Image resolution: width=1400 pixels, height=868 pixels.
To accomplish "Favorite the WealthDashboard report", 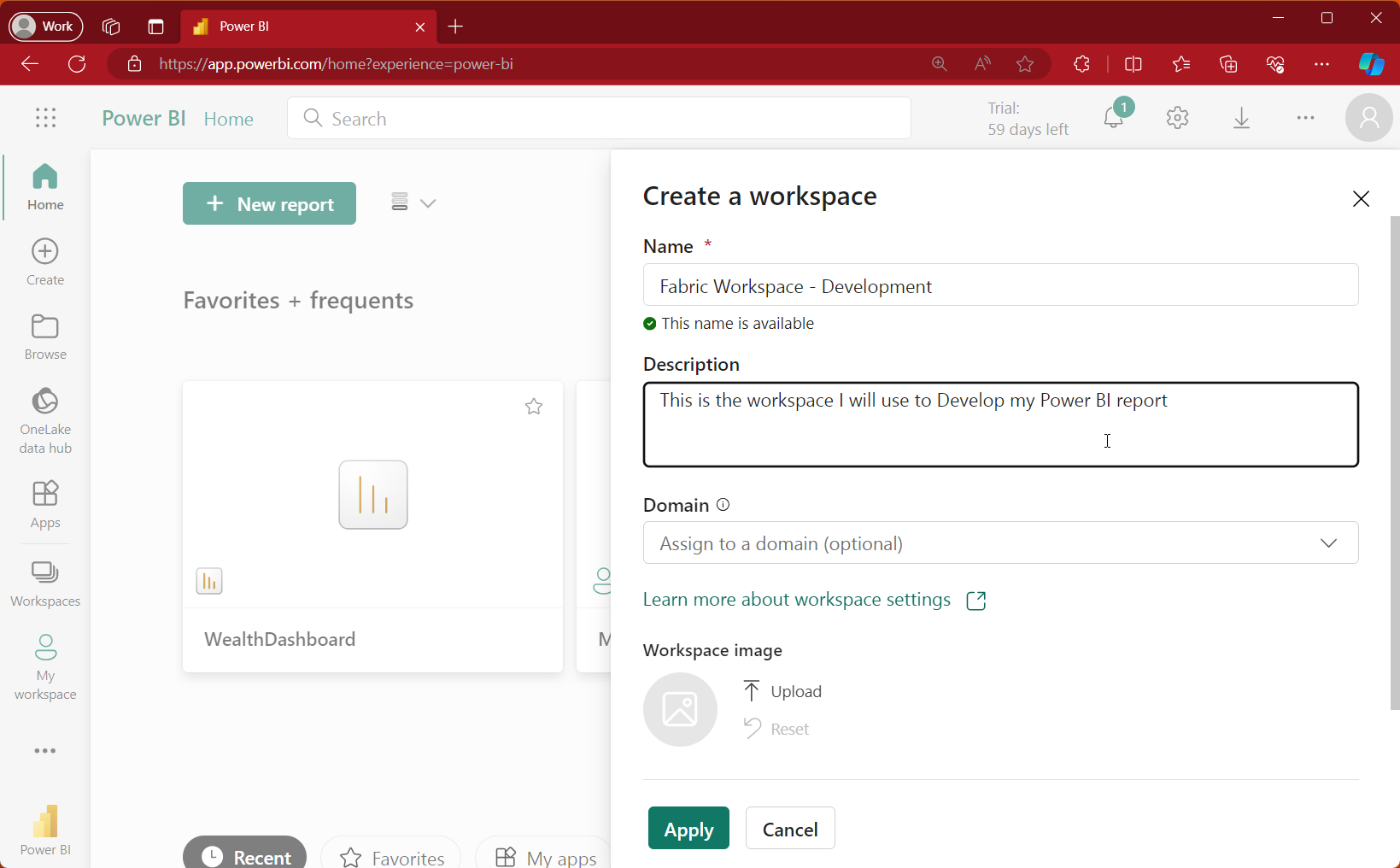I will tap(533, 406).
